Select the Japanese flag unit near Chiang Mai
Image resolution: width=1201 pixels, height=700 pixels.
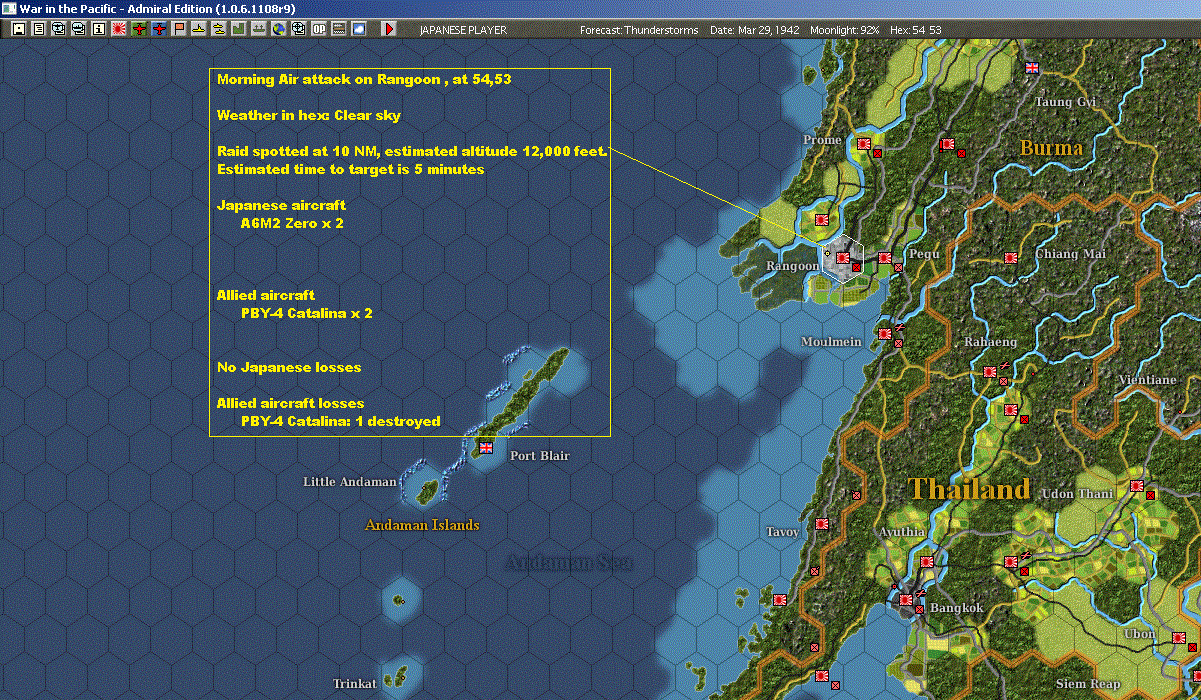coord(1011,258)
